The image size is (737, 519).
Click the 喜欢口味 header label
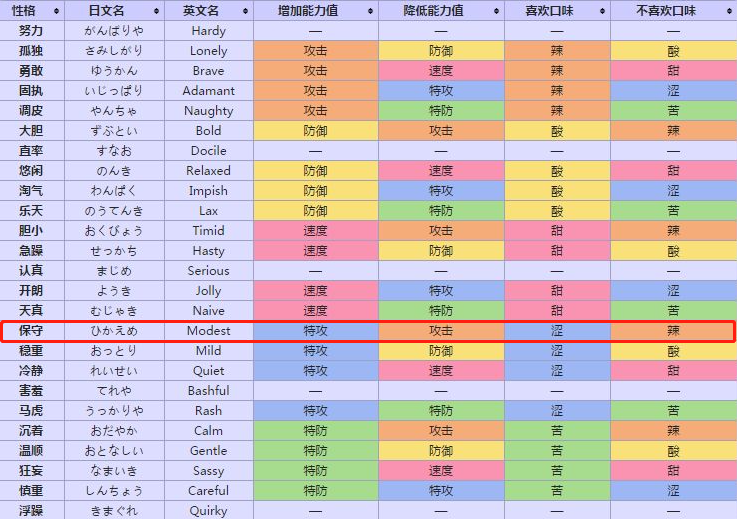[x=549, y=10]
